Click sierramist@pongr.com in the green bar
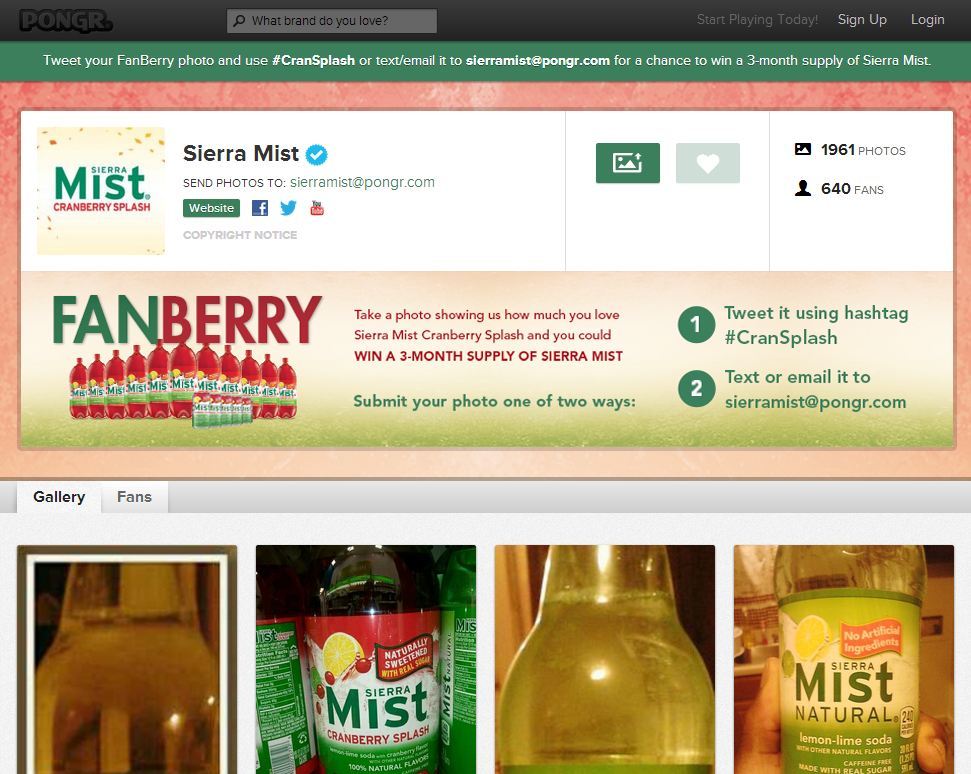The image size is (971, 774). [538, 61]
